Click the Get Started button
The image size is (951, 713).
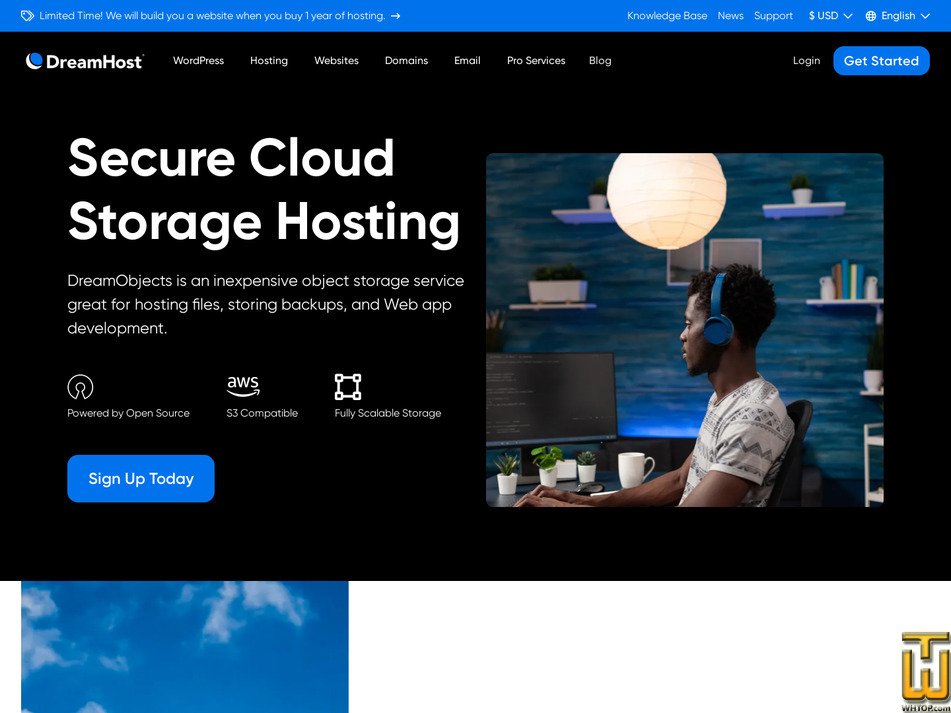(881, 61)
